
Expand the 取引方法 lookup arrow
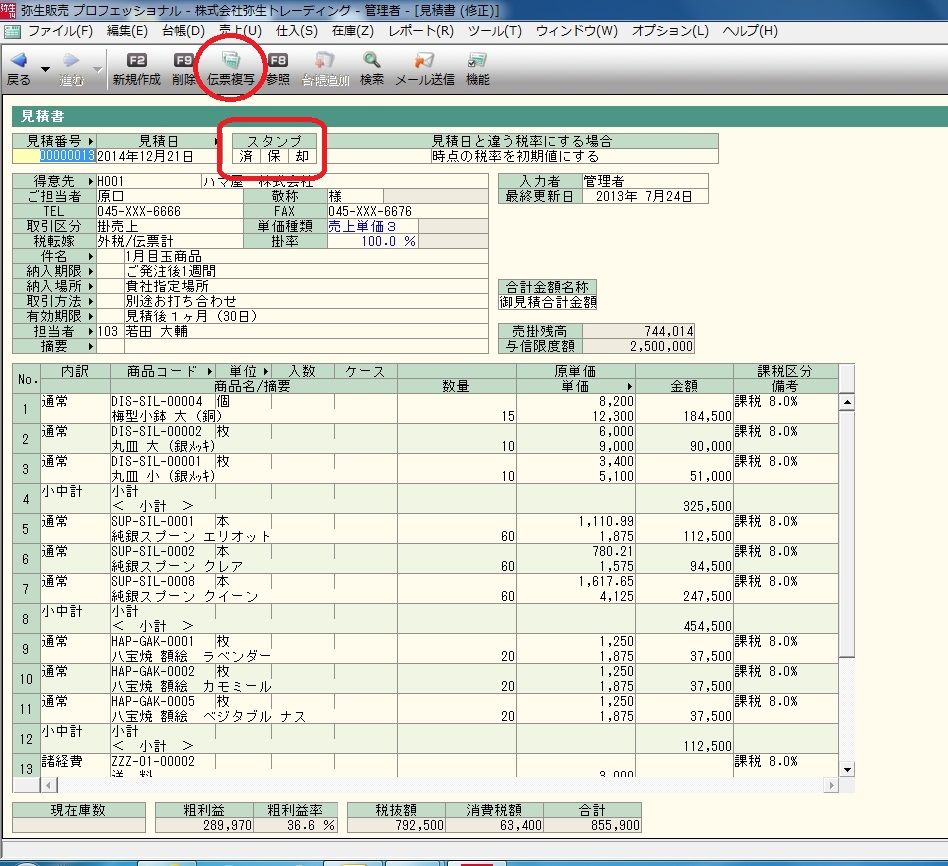point(91,301)
